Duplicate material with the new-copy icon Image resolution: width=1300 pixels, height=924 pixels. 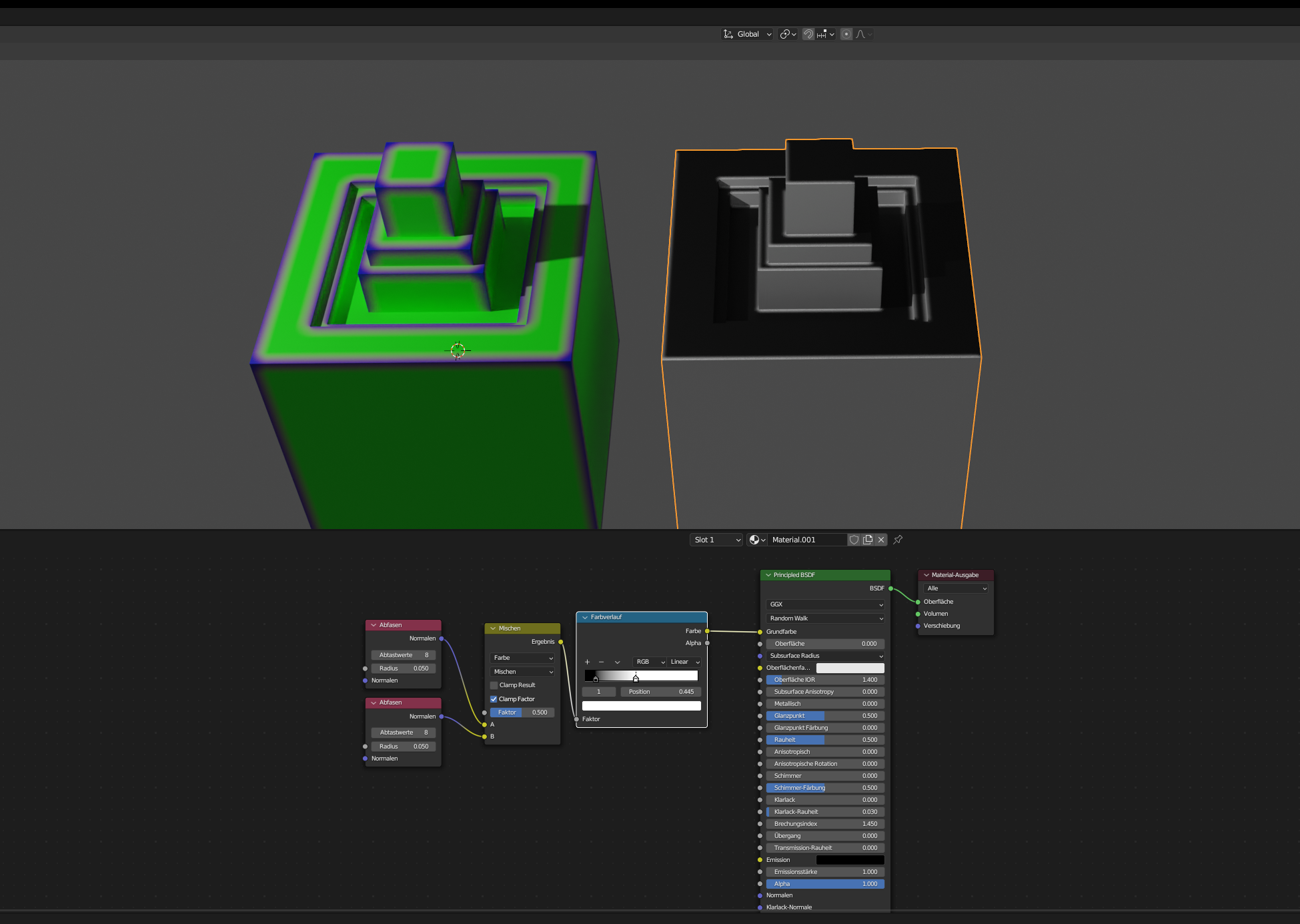(868, 540)
